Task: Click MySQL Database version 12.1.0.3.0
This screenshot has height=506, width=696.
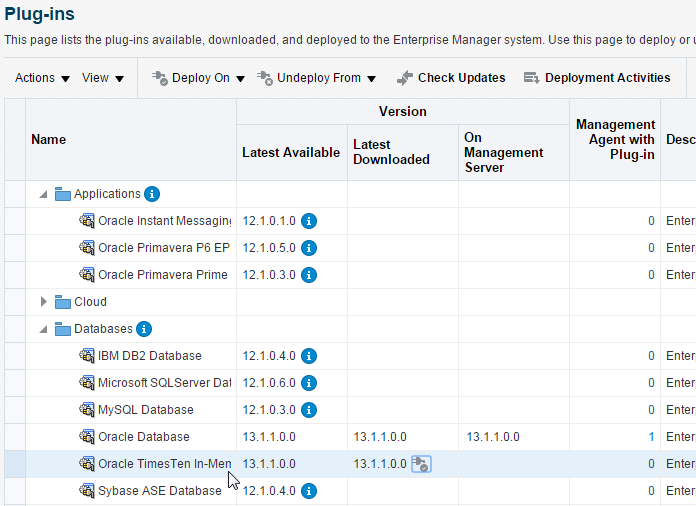Action: pyautogui.click(x=269, y=410)
